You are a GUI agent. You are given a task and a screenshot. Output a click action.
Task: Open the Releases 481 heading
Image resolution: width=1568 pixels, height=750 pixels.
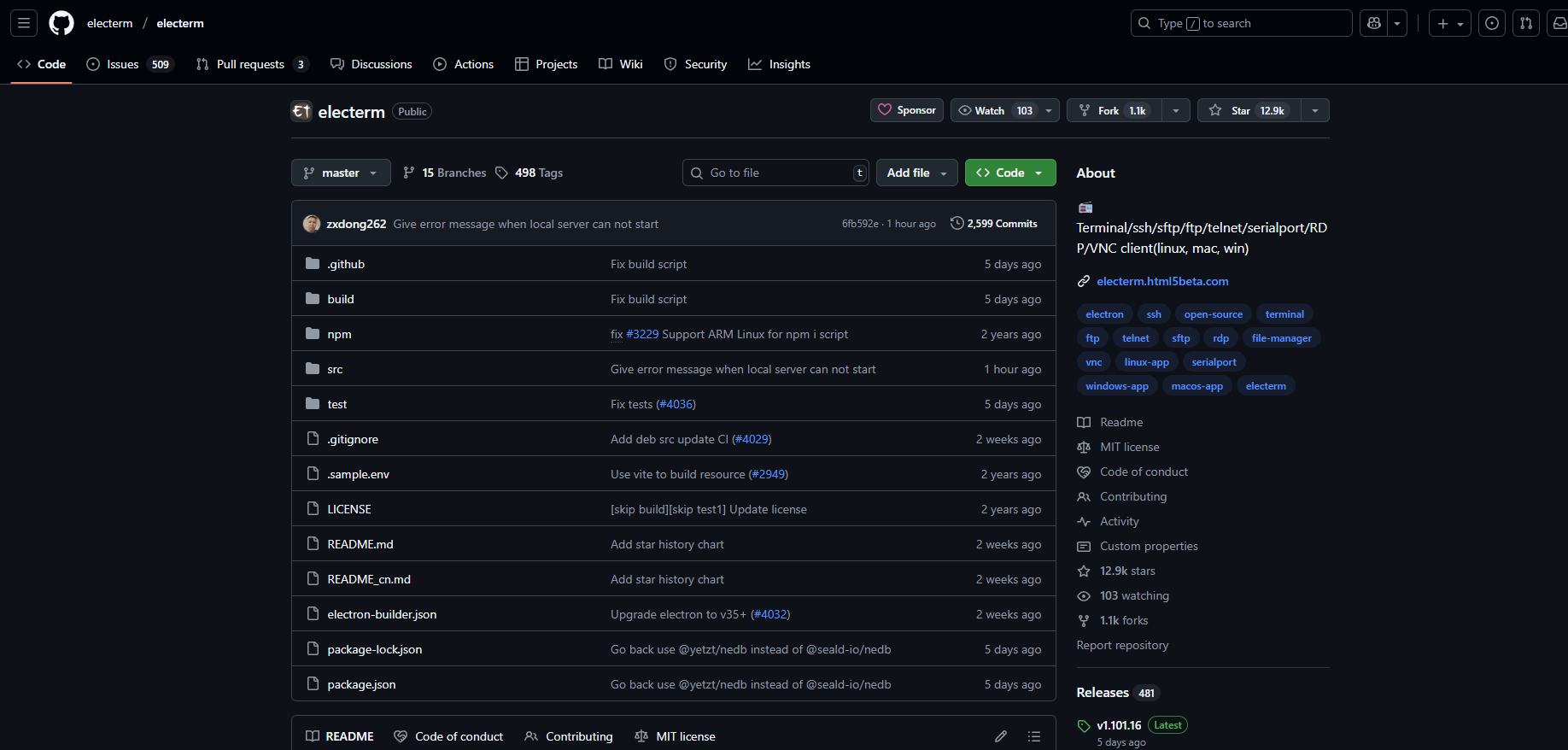pyautogui.click(x=1118, y=693)
